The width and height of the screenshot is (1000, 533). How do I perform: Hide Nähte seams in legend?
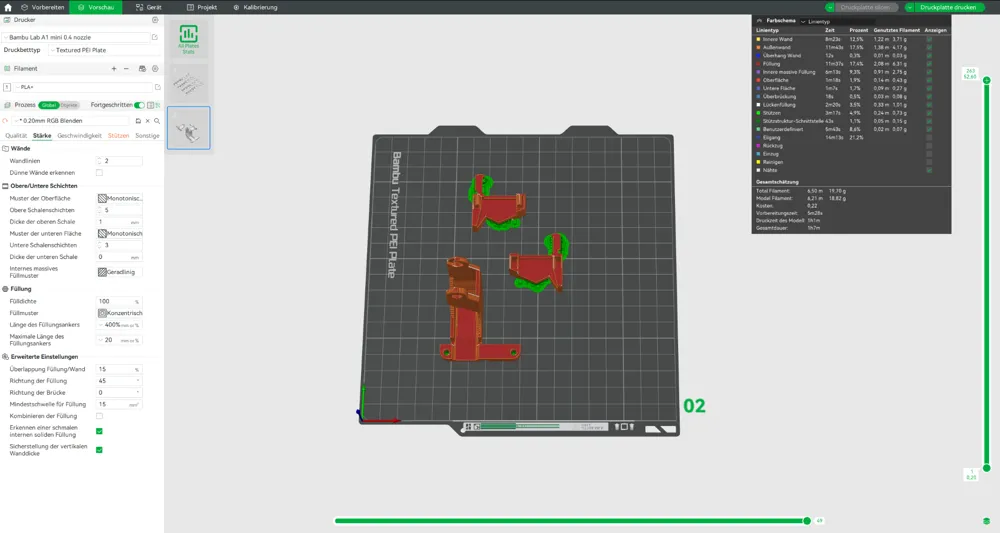929,170
